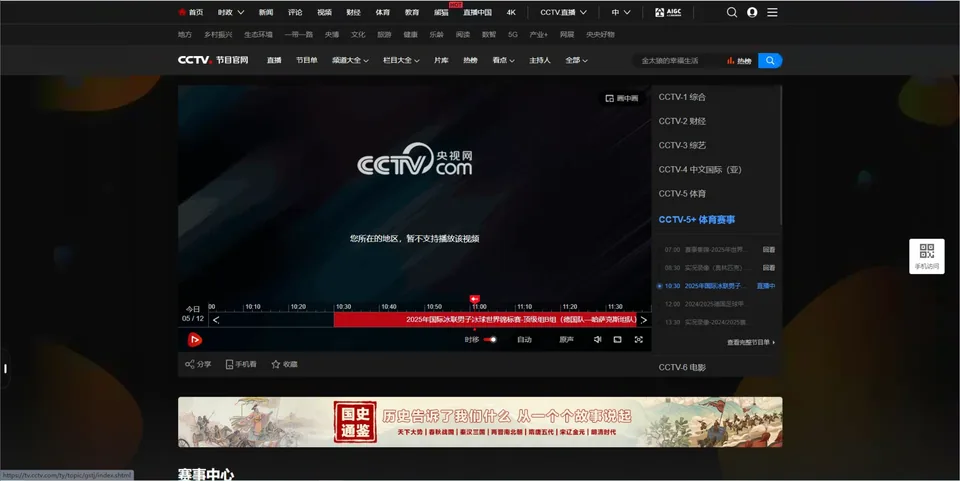Open the 体育 top menu item
Viewport: 960px width, 481px height.
[x=383, y=12]
